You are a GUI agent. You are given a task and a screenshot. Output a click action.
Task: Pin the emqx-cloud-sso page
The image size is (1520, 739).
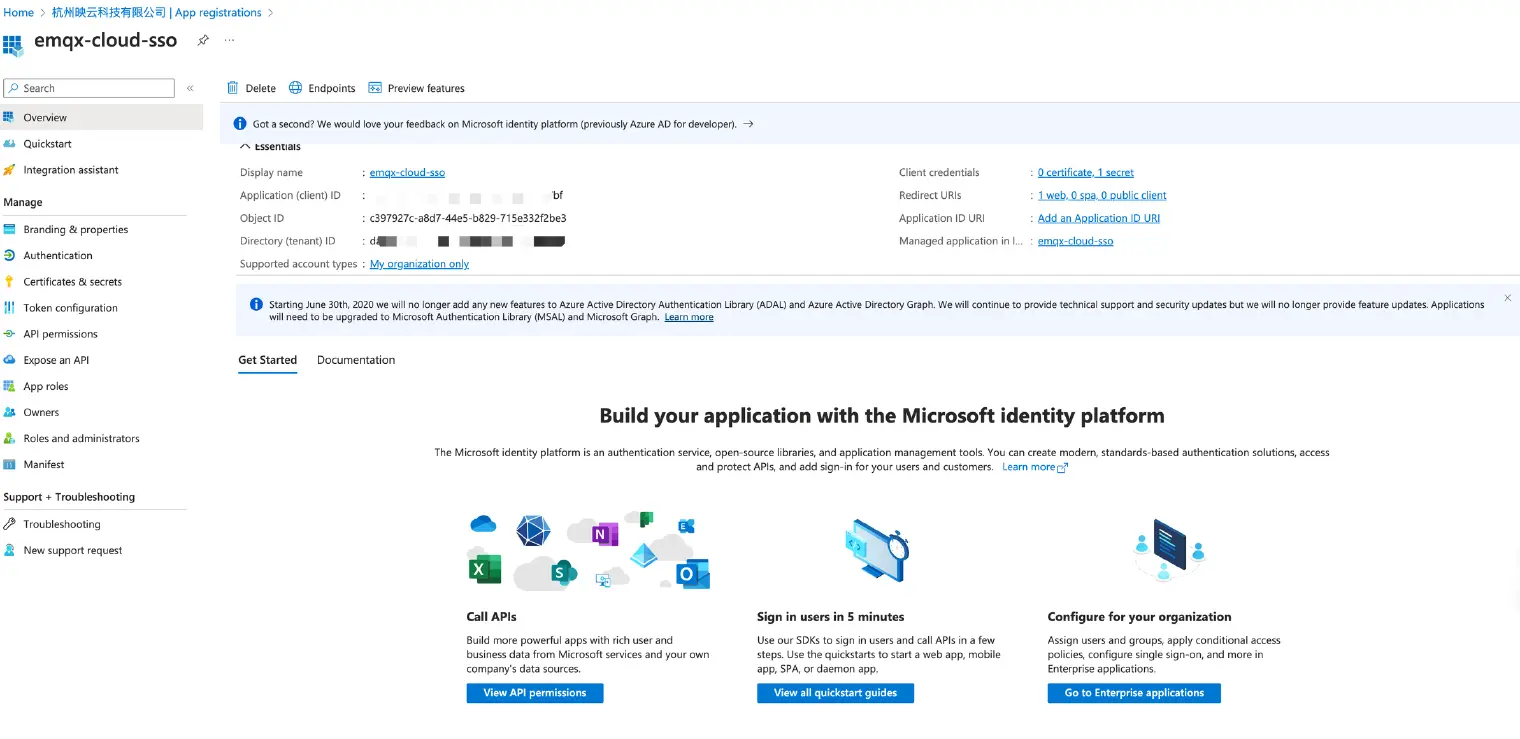(203, 40)
